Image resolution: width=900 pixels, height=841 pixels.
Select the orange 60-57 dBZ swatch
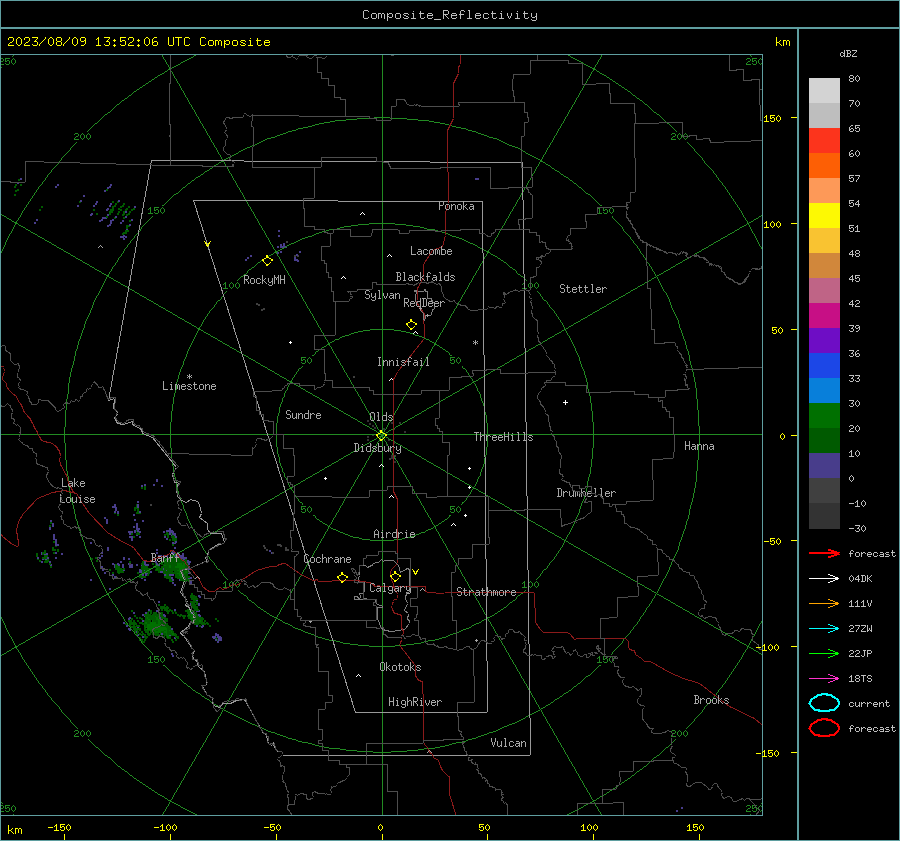[x=824, y=166]
